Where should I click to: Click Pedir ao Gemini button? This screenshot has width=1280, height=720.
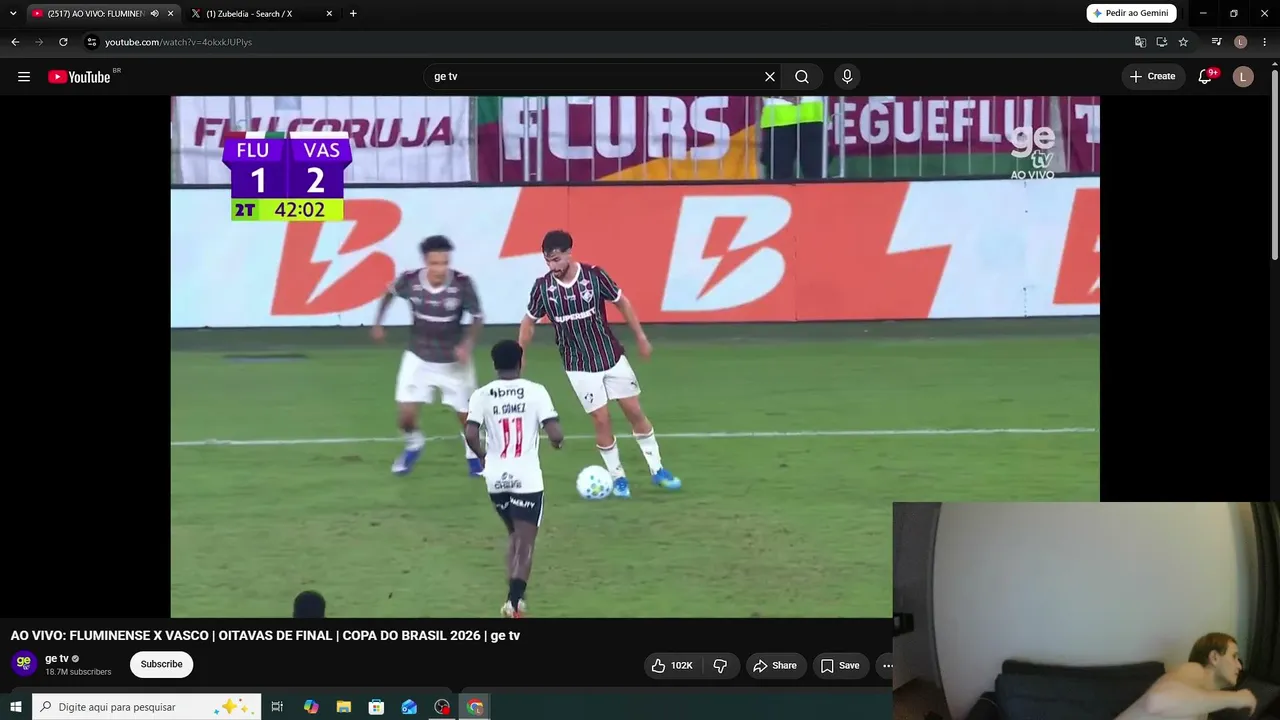(x=1131, y=14)
